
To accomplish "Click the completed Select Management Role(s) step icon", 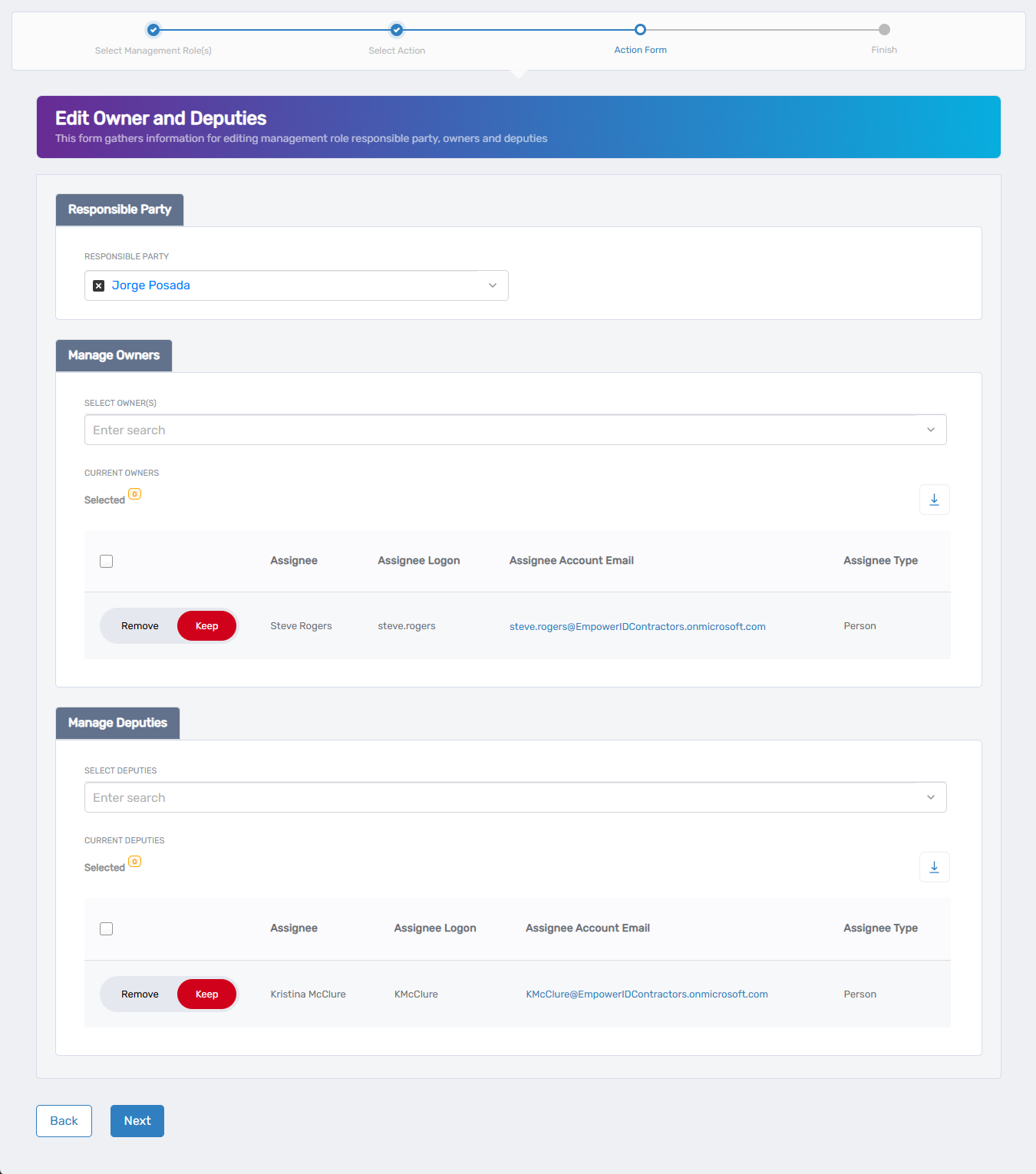I will (x=153, y=30).
